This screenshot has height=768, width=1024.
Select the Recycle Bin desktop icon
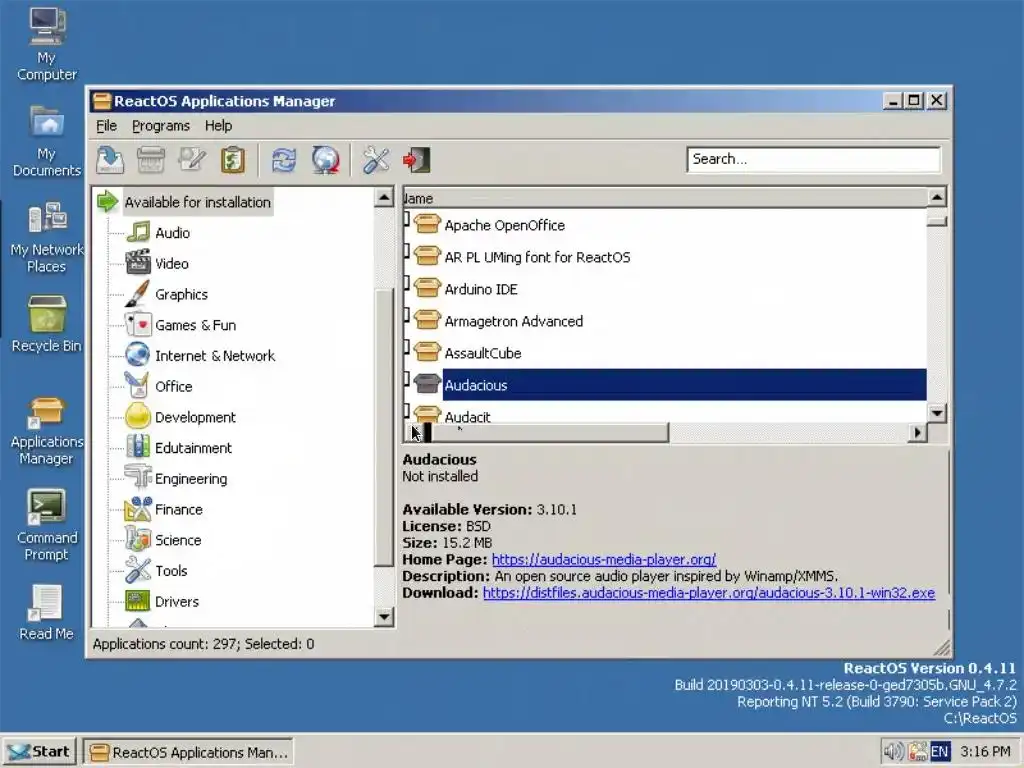[46, 314]
